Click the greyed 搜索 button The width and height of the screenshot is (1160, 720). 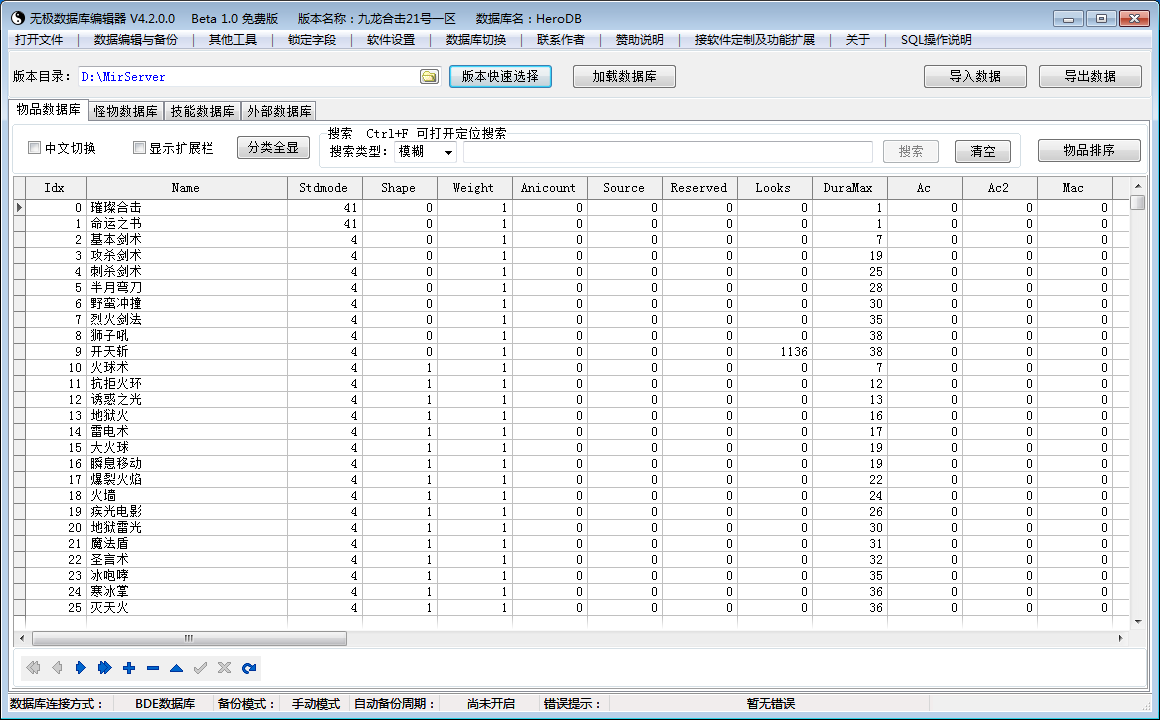point(911,151)
